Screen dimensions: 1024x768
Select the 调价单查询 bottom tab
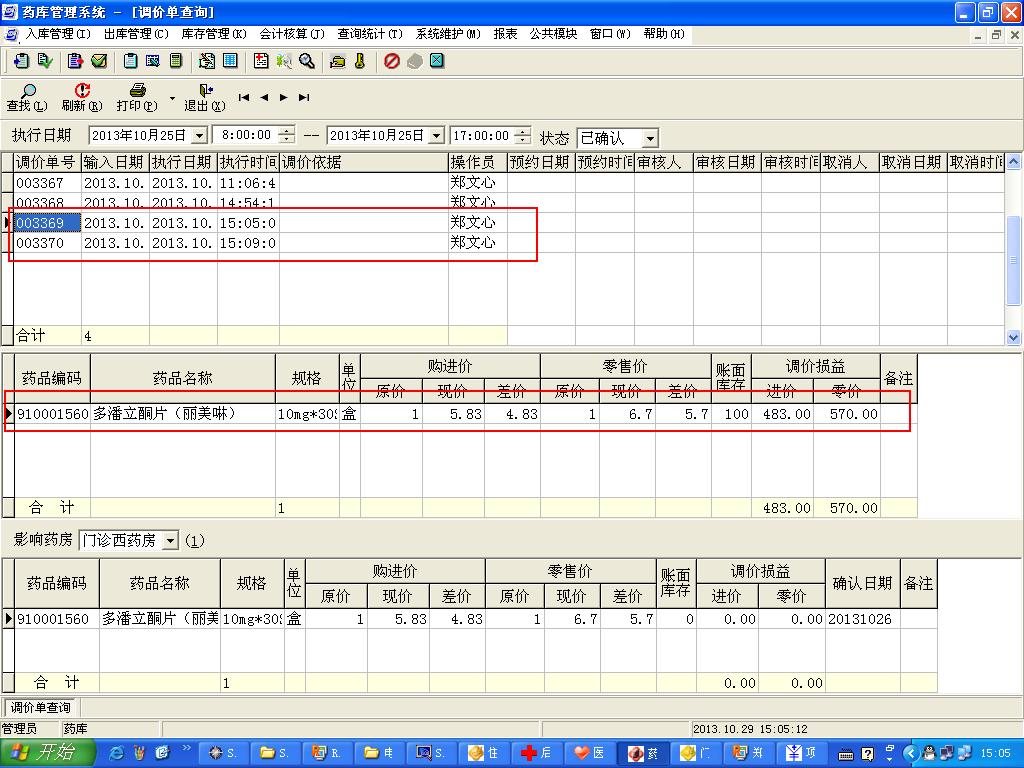pyautogui.click(x=40, y=707)
